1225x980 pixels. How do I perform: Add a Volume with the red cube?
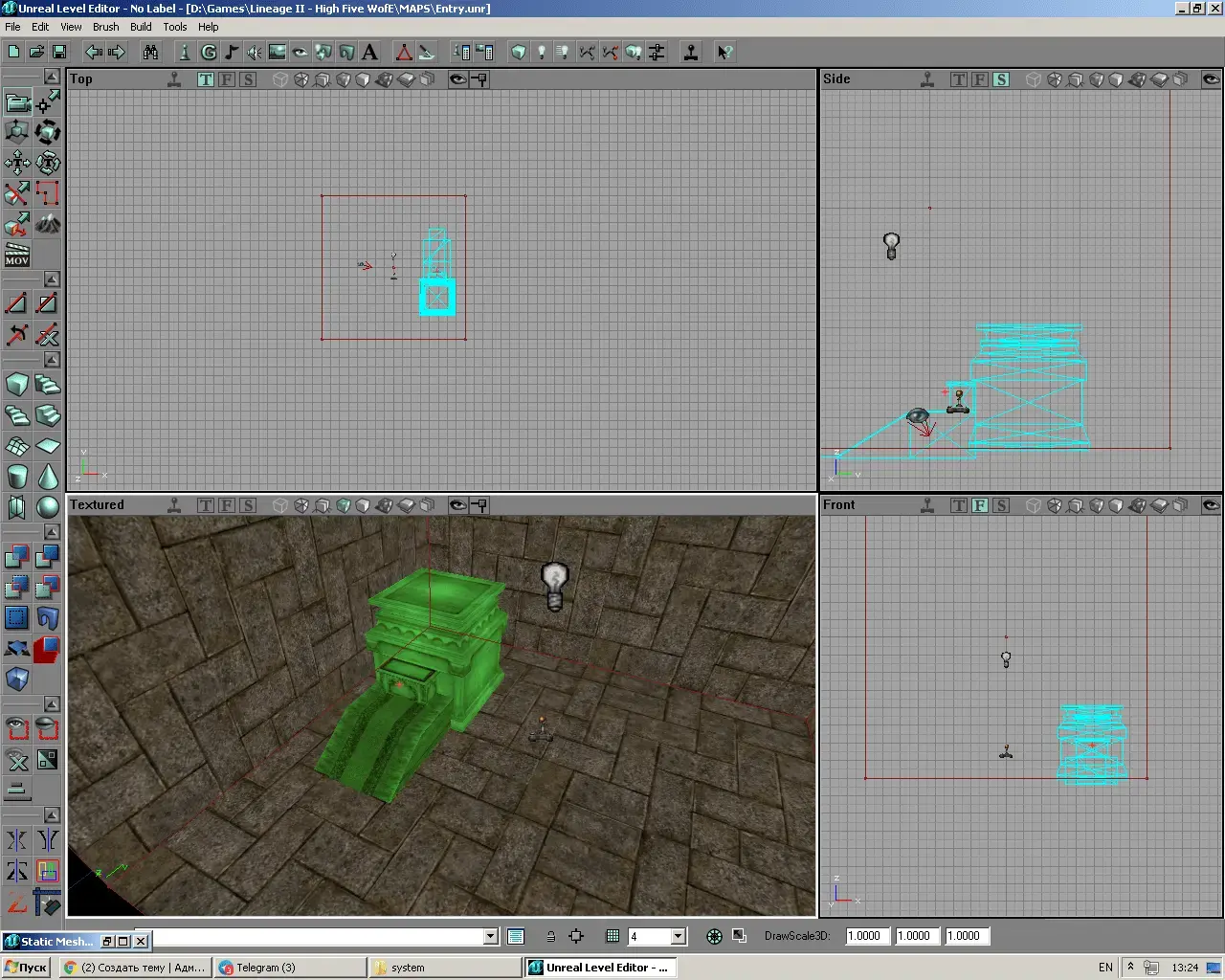point(47,648)
